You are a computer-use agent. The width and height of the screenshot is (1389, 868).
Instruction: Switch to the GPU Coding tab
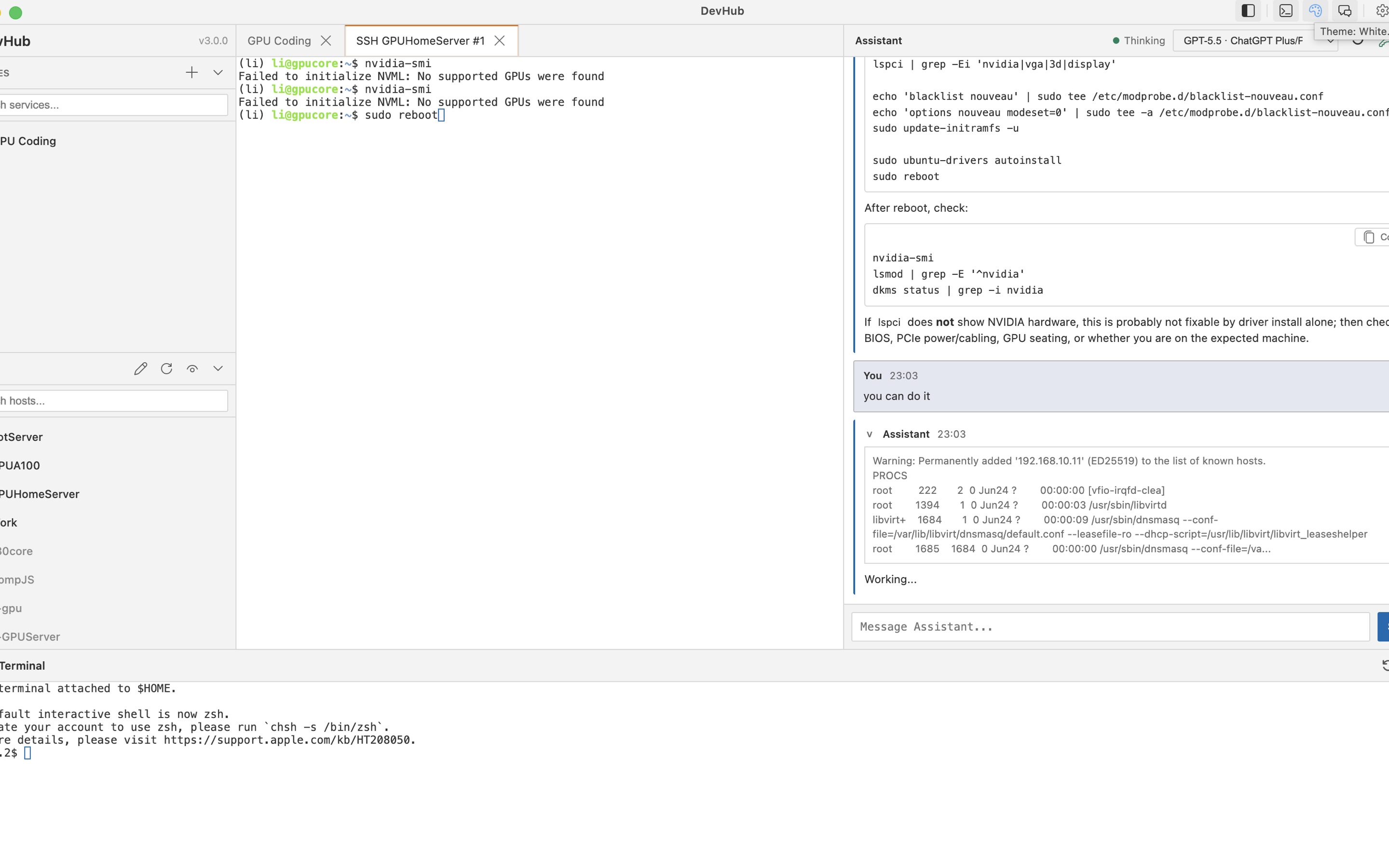(x=279, y=41)
